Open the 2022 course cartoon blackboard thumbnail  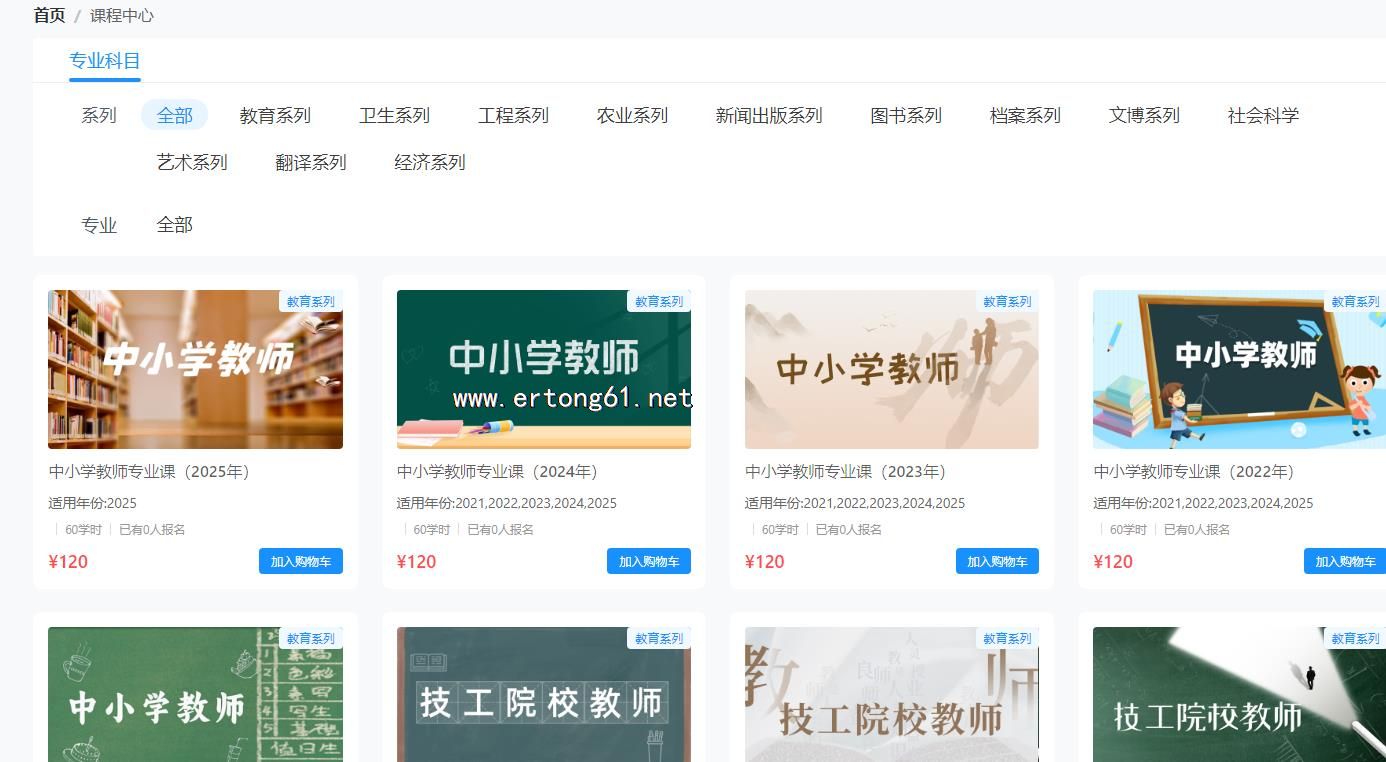(1239, 369)
